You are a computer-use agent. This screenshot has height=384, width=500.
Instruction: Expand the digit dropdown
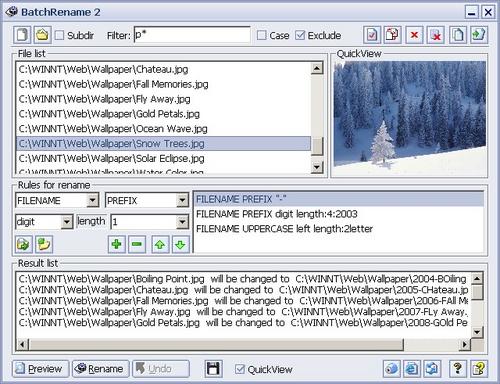(x=67, y=222)
